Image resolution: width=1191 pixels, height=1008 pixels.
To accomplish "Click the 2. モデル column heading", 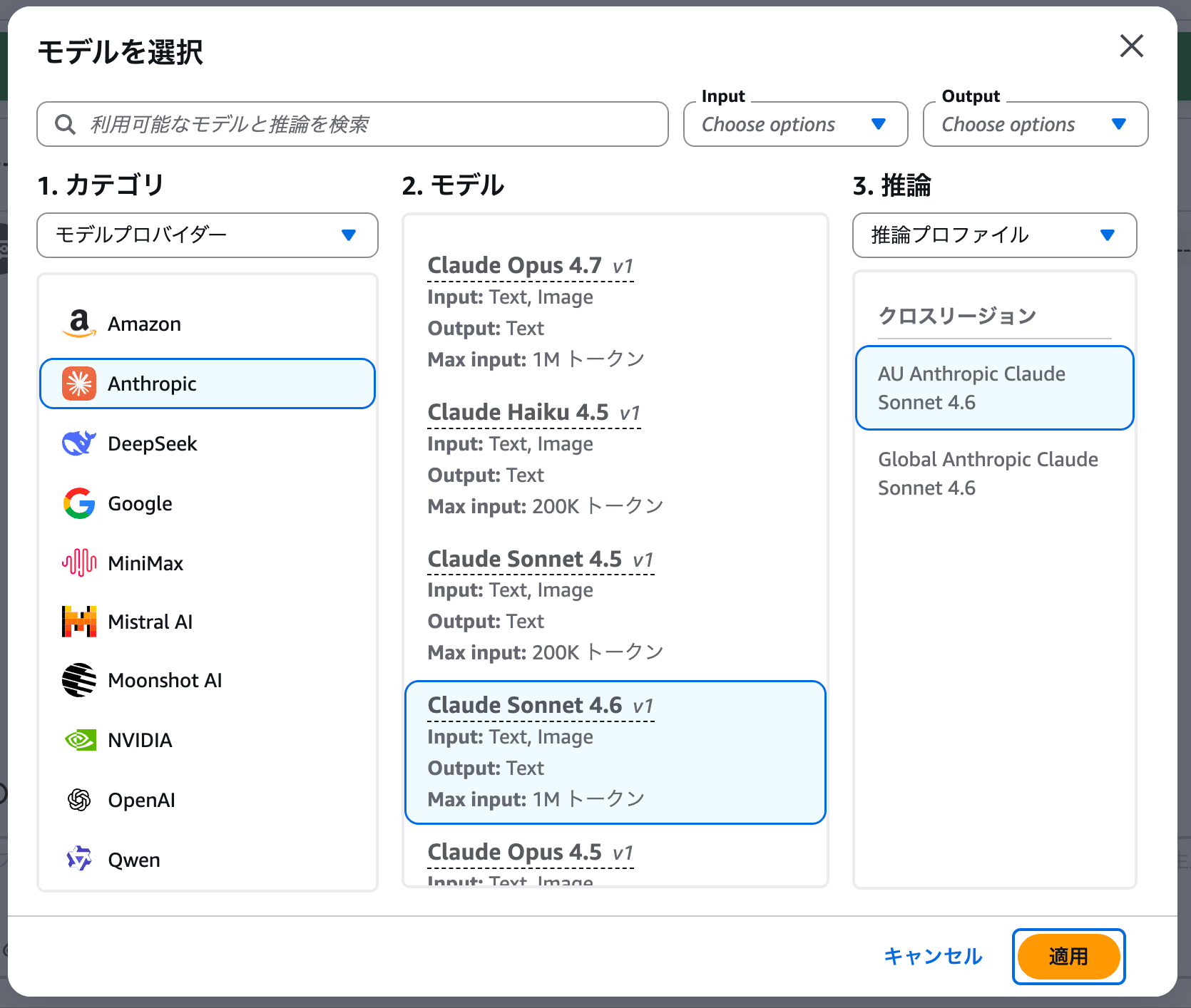I will pyautogui.click(x=453, y=185).
